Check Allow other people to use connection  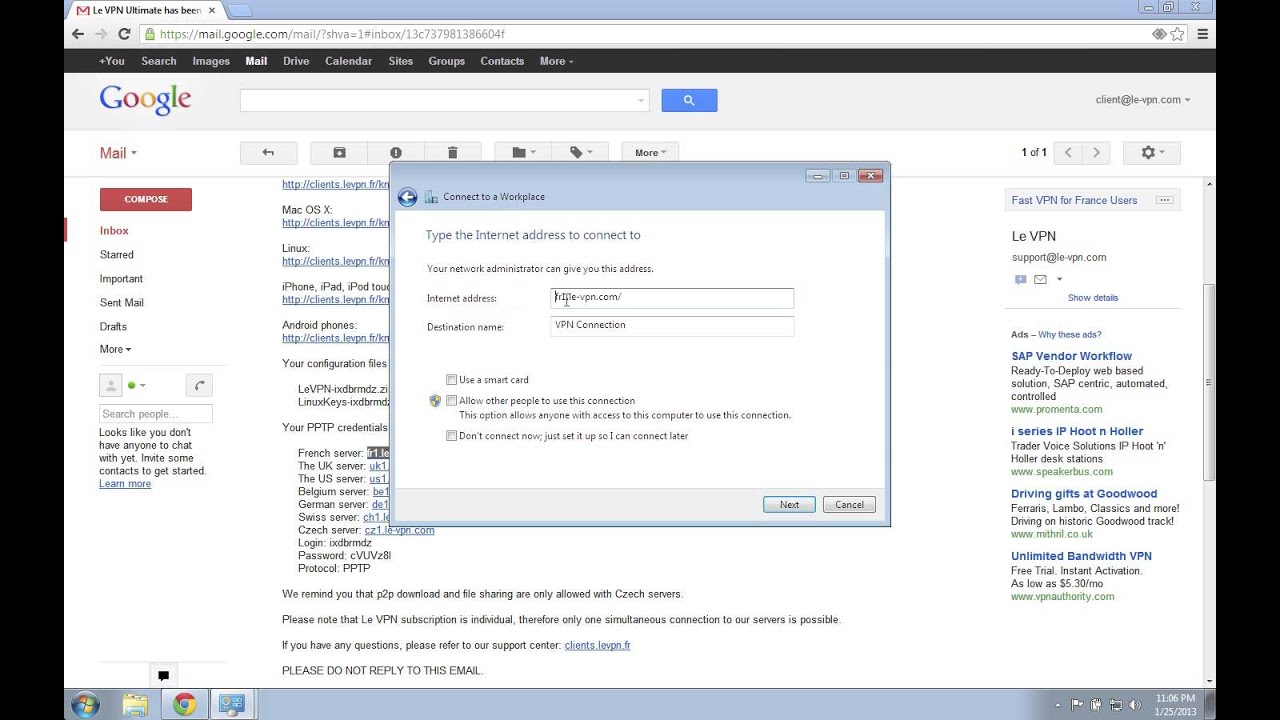tap(451, 401)
